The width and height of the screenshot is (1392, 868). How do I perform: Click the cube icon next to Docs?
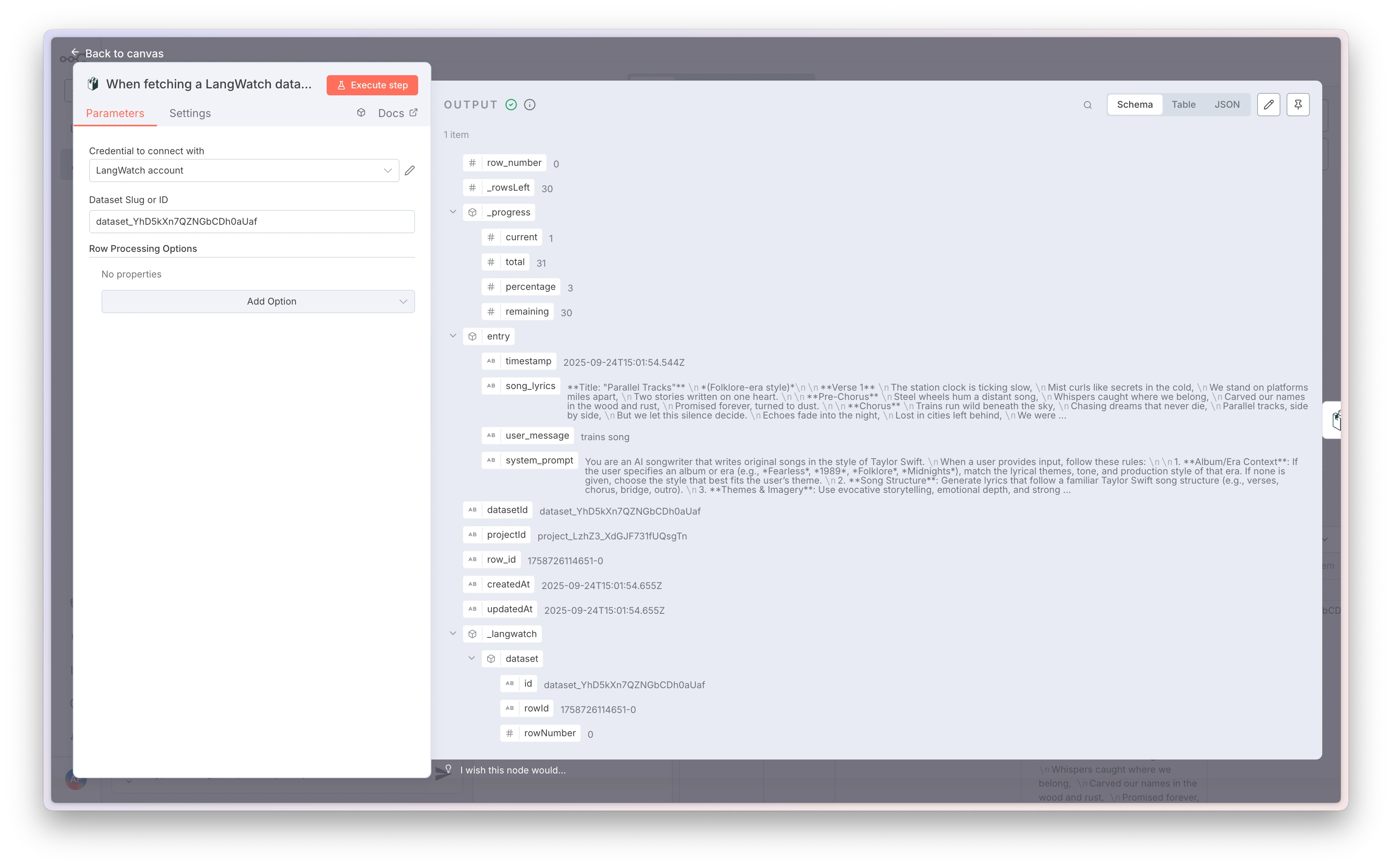click(361, 112)
